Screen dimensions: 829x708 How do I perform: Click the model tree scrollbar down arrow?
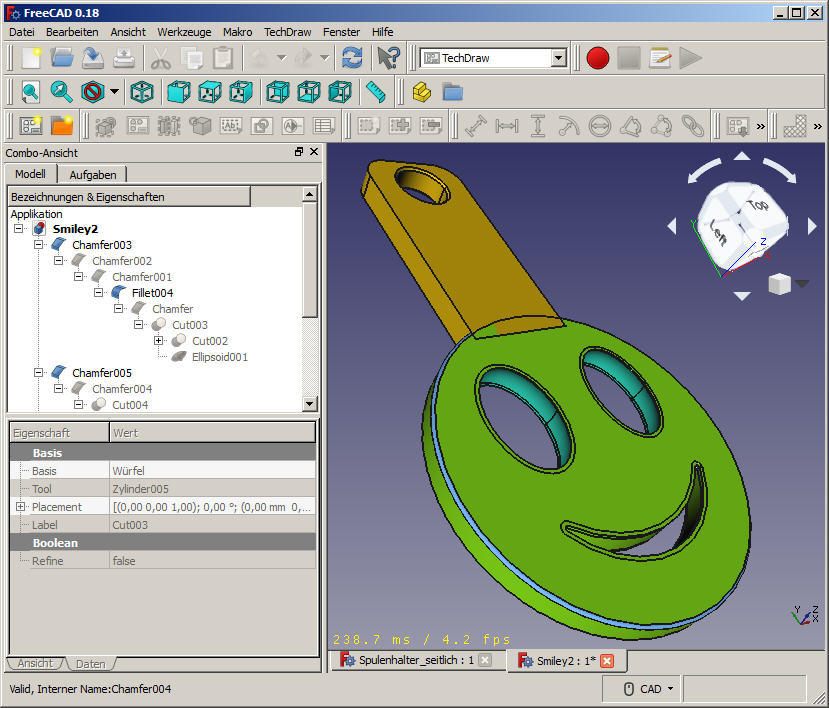(310, 404)
